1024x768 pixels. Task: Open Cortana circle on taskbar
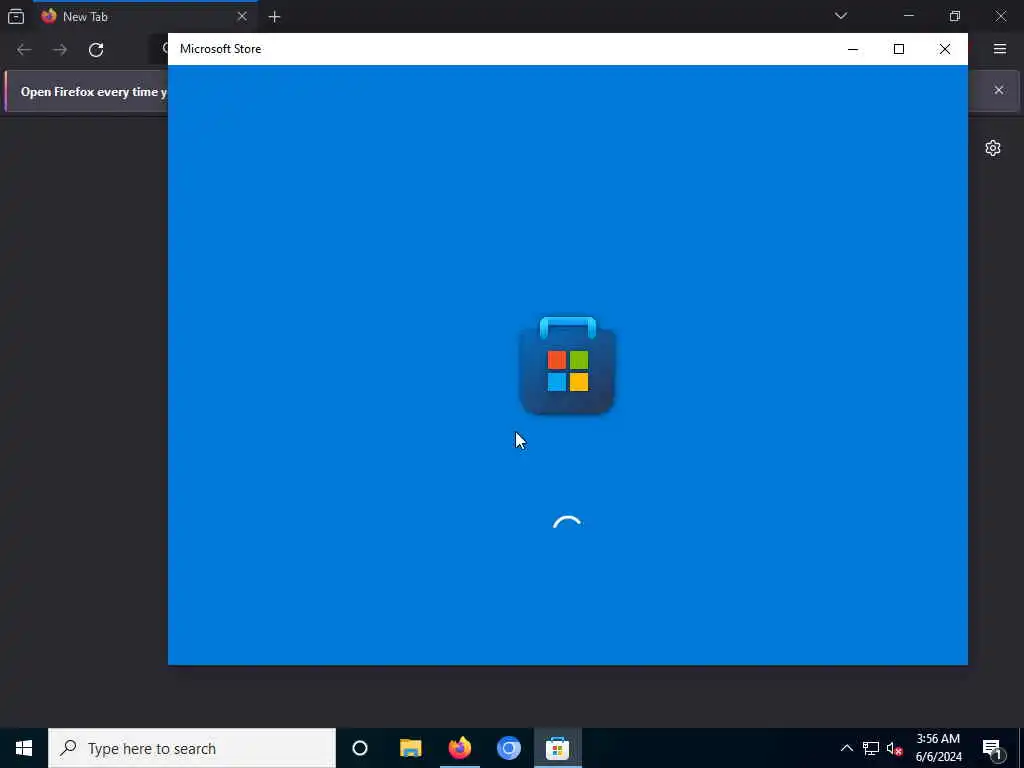coord(360,748)
